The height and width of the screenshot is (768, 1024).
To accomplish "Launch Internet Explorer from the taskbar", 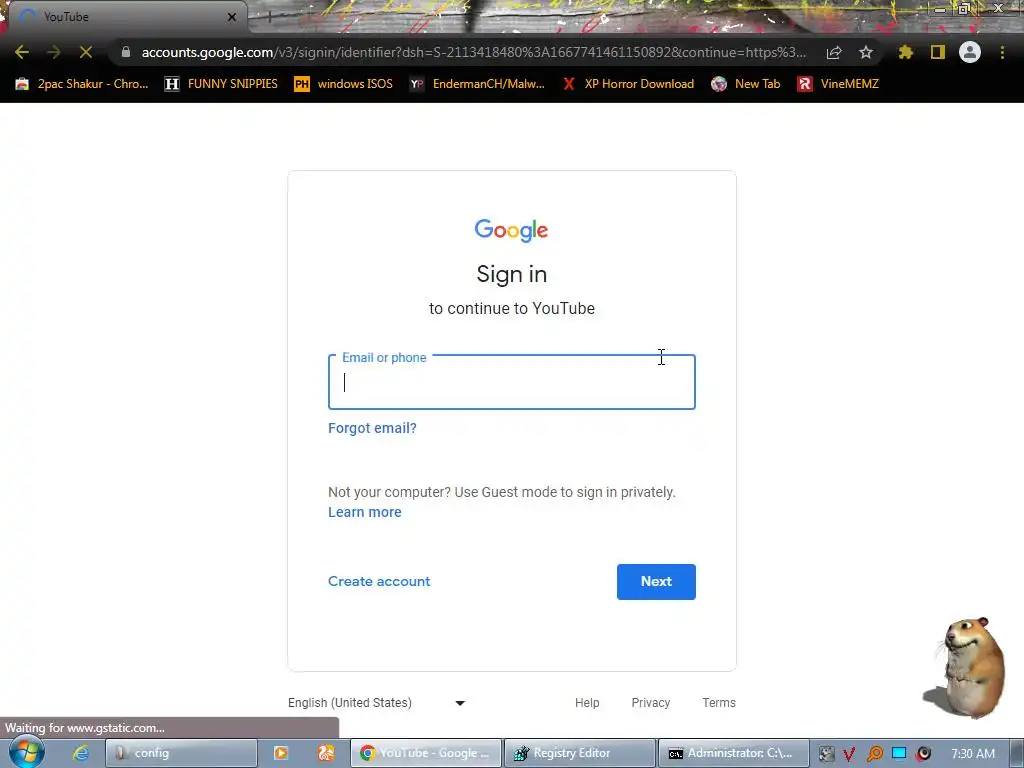I will [80, 753].
